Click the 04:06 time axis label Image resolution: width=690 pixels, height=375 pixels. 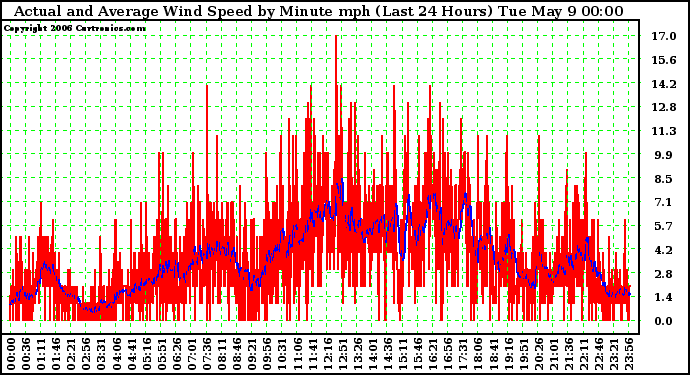point(116,354)
